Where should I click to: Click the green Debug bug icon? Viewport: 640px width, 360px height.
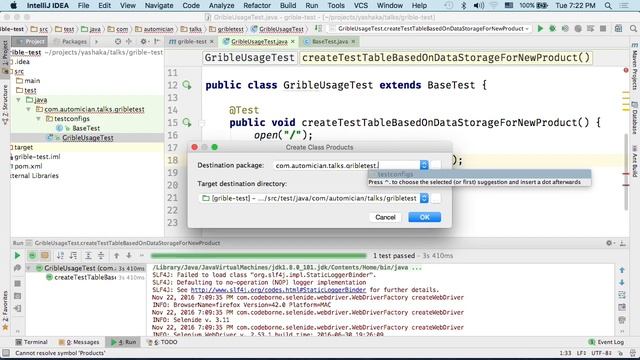553,29
